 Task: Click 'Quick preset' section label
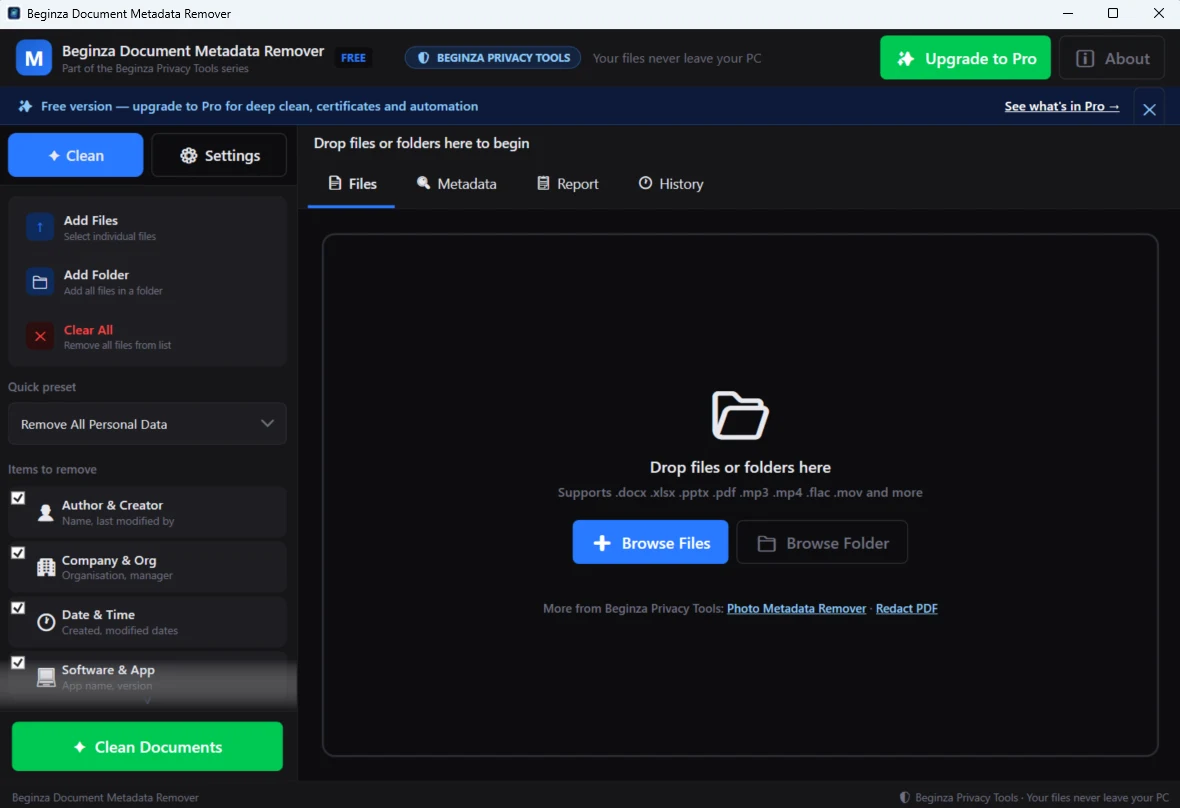pyautogui.click(x=42, y=387)
